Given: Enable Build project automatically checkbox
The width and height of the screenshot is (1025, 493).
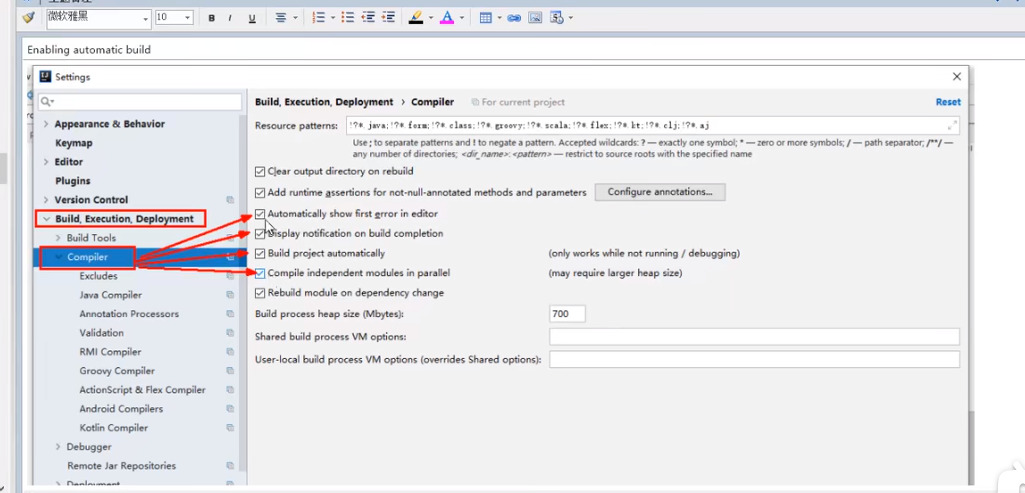Looking at the screenshot, I should point(260,253).
